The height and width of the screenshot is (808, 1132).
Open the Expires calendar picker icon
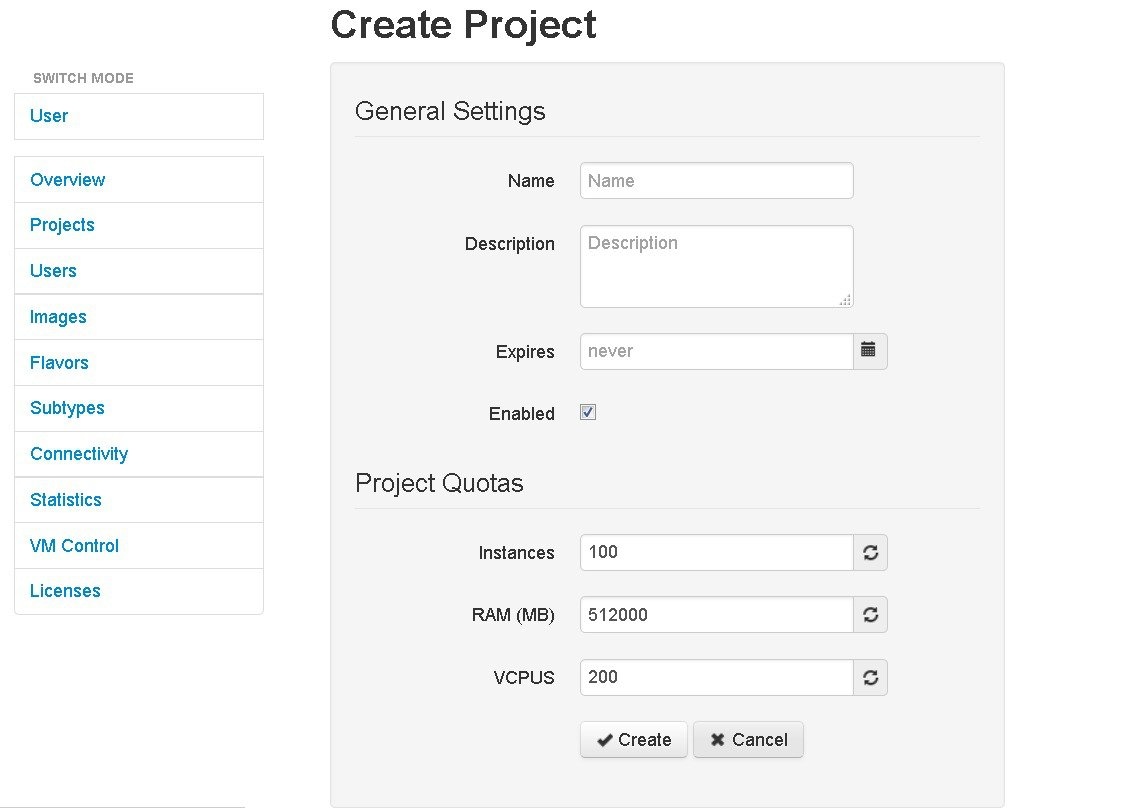(x=869, y=351)
